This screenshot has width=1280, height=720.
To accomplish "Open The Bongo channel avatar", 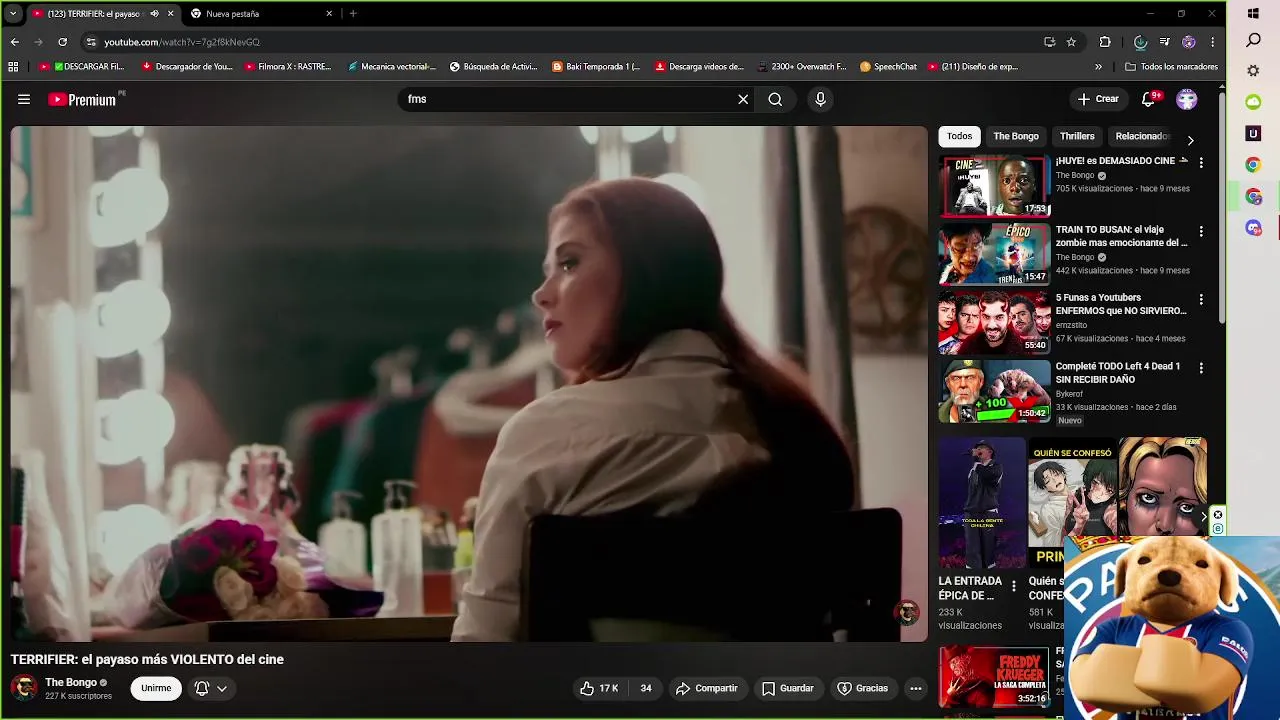I will 24,688.
